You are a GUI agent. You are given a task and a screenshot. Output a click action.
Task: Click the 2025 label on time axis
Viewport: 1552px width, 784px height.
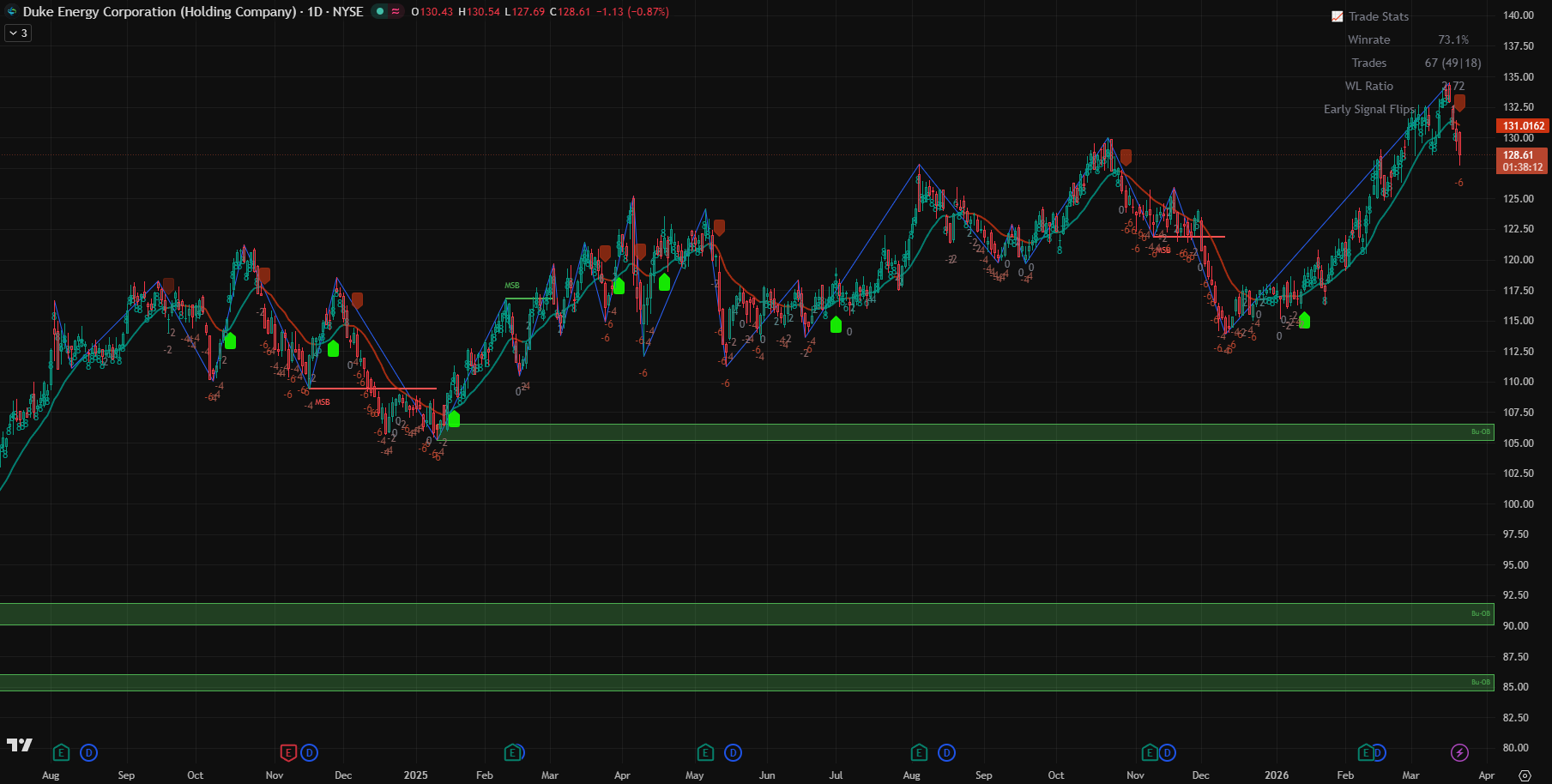[x=415, y=775]
